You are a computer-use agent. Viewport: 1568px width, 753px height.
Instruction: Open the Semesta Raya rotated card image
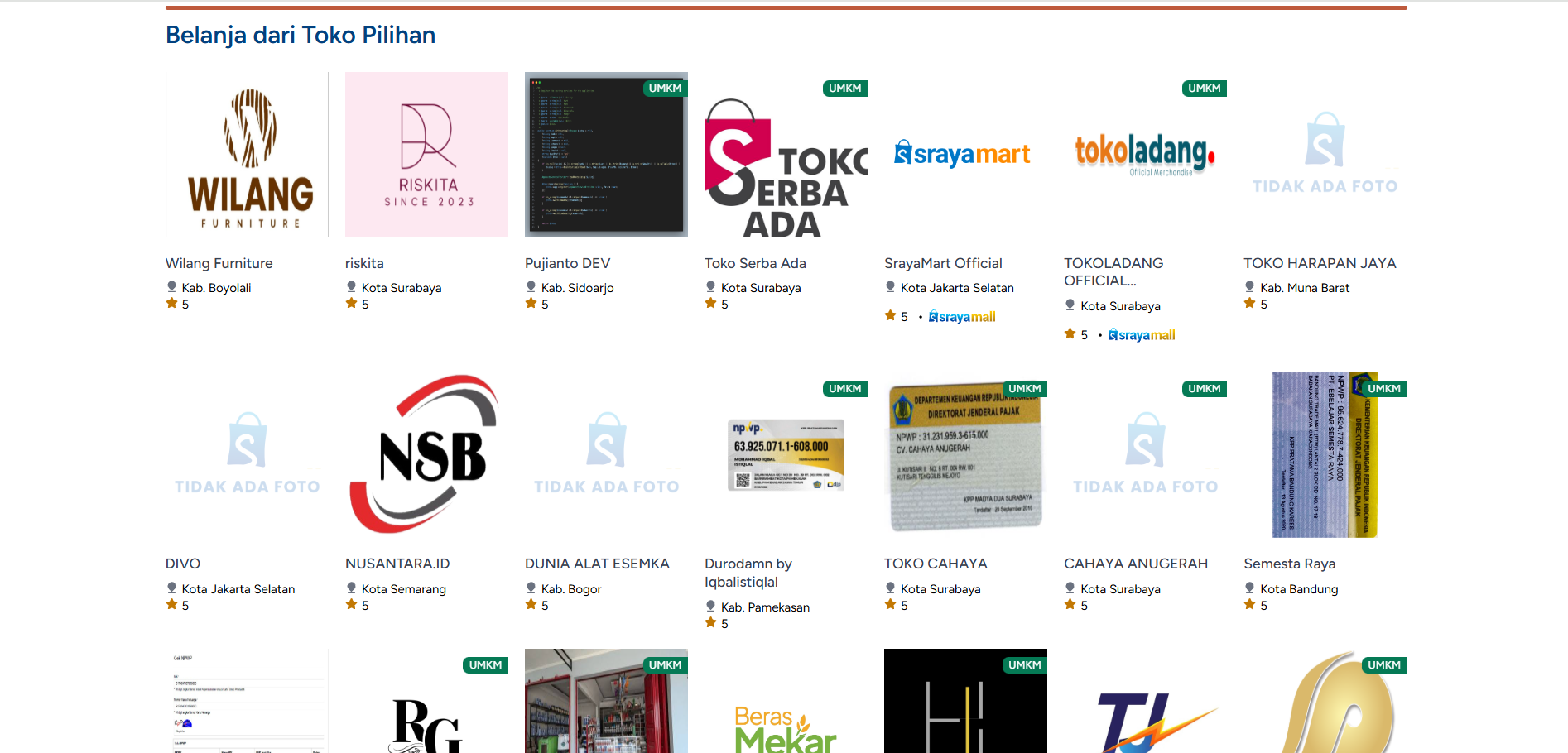coord(1325,455)
